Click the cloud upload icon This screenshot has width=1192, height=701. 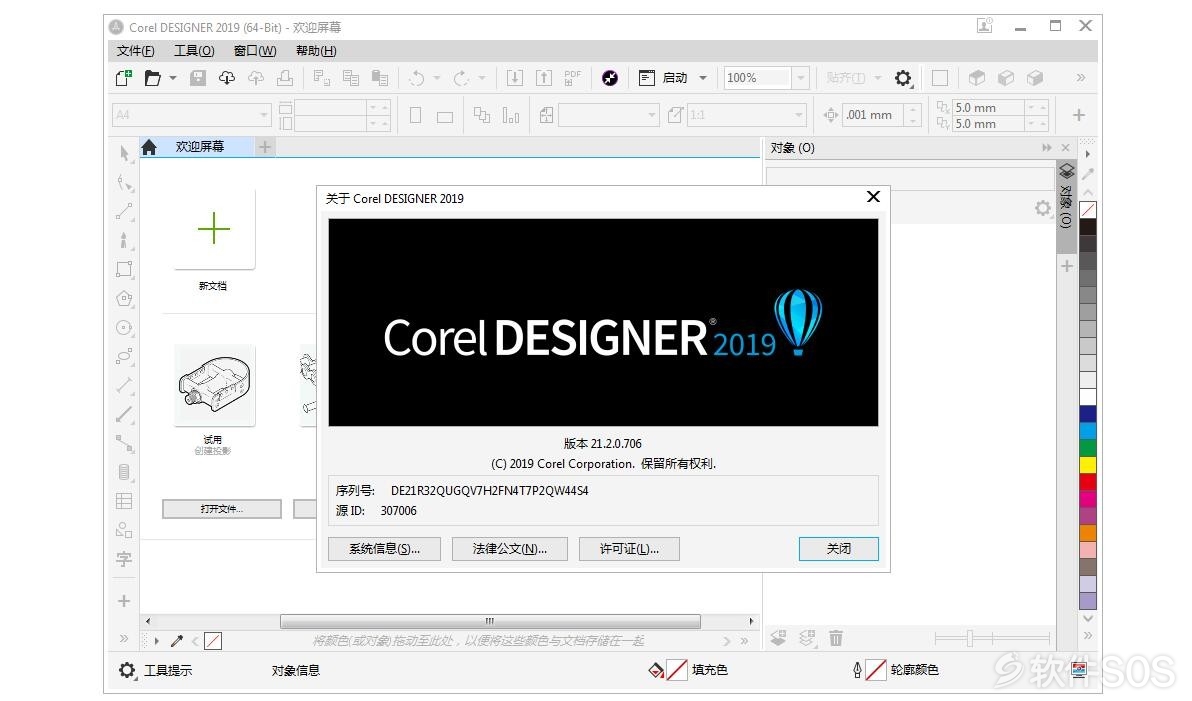point(256,78)
